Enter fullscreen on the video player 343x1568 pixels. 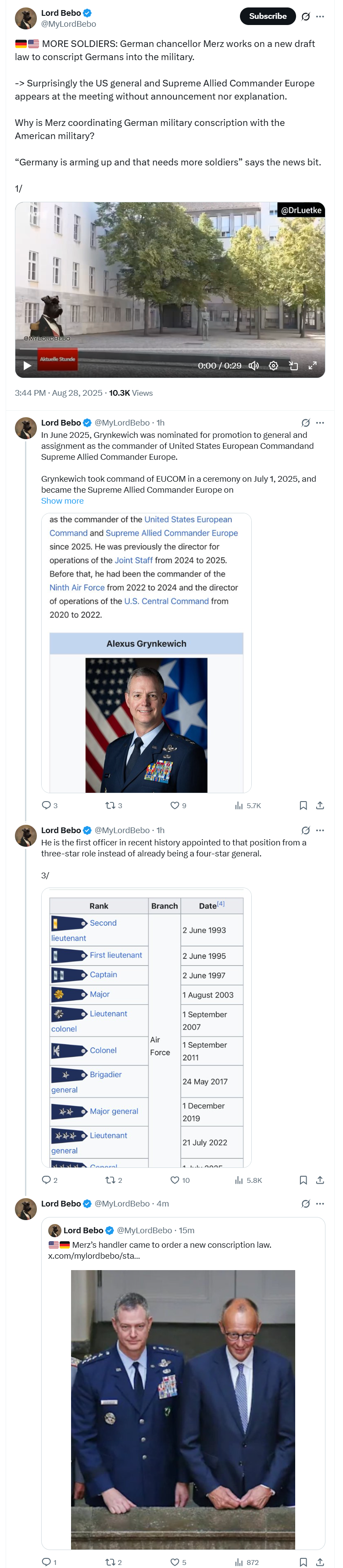tap(313, 365)
